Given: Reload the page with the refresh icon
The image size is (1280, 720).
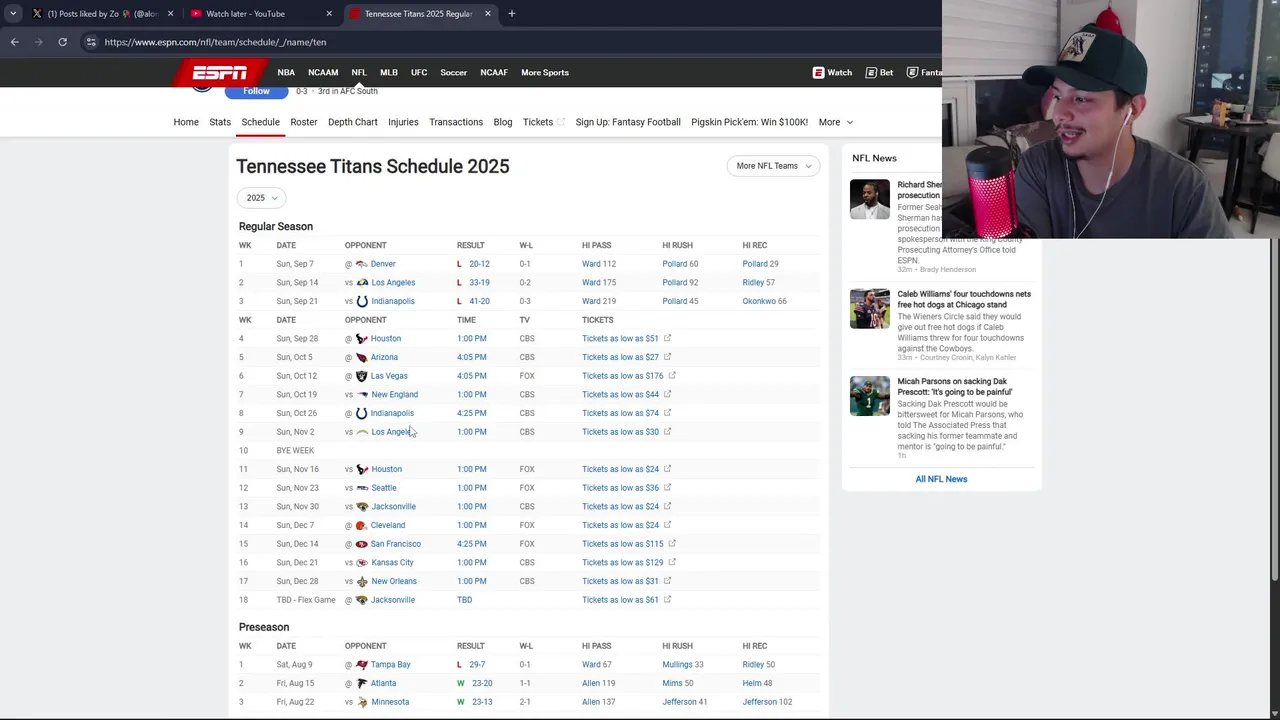Looking at the screenshot, I should coord(62,42).
